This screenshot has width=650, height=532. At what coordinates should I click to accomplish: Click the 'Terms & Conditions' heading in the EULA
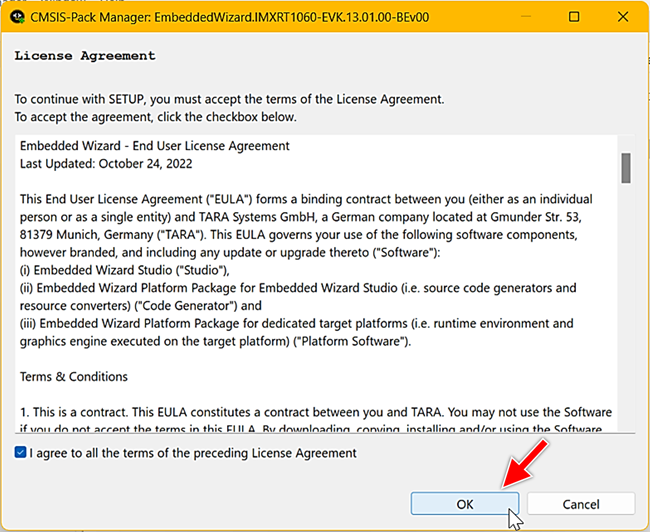tap(74, 377)
